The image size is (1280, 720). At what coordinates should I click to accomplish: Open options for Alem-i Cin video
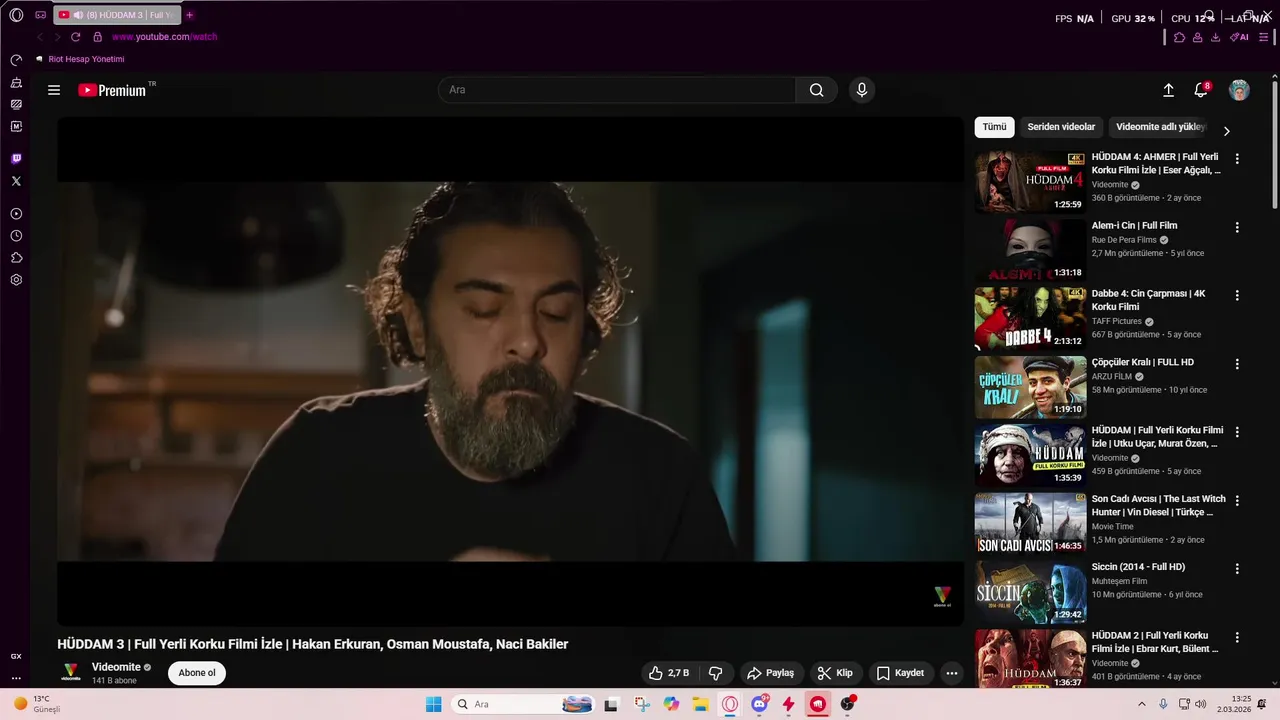(1237, 227)
